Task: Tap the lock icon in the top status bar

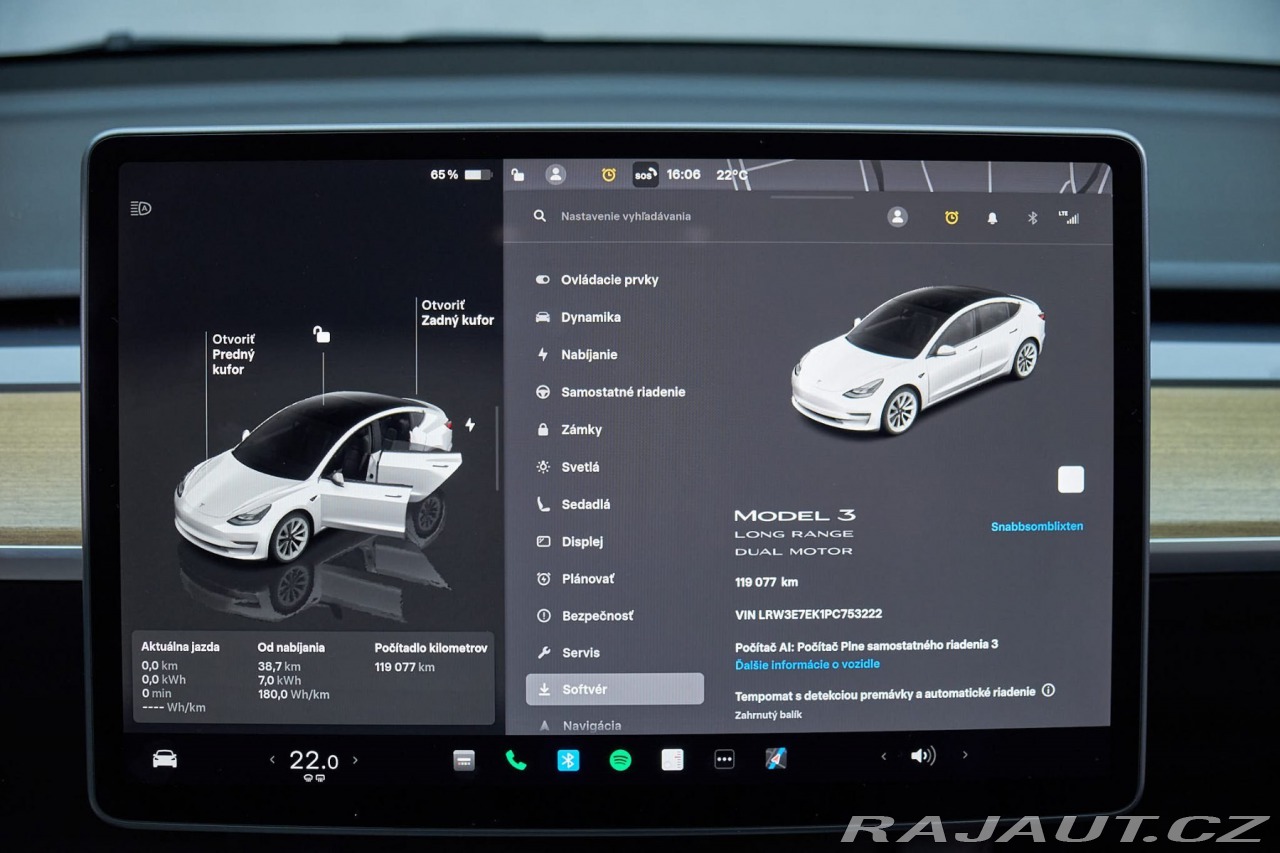Action: click(x=517, y=174)
